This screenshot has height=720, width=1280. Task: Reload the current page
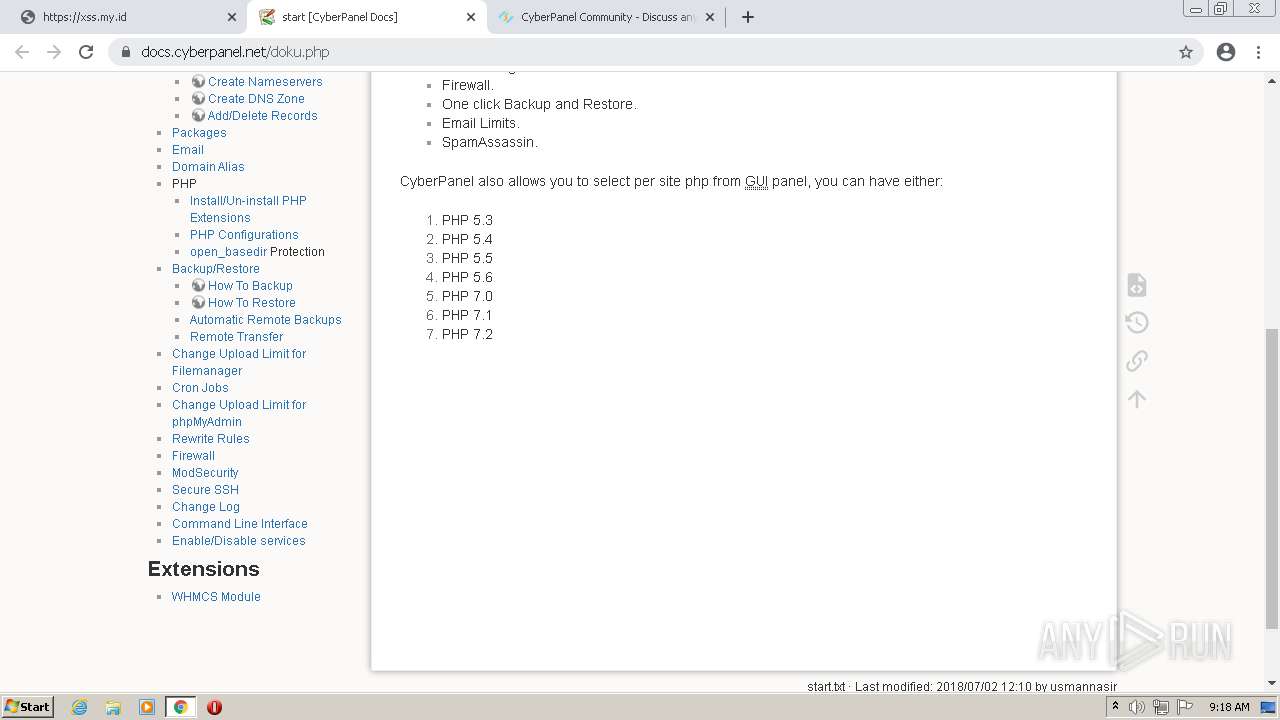point(86,52)
